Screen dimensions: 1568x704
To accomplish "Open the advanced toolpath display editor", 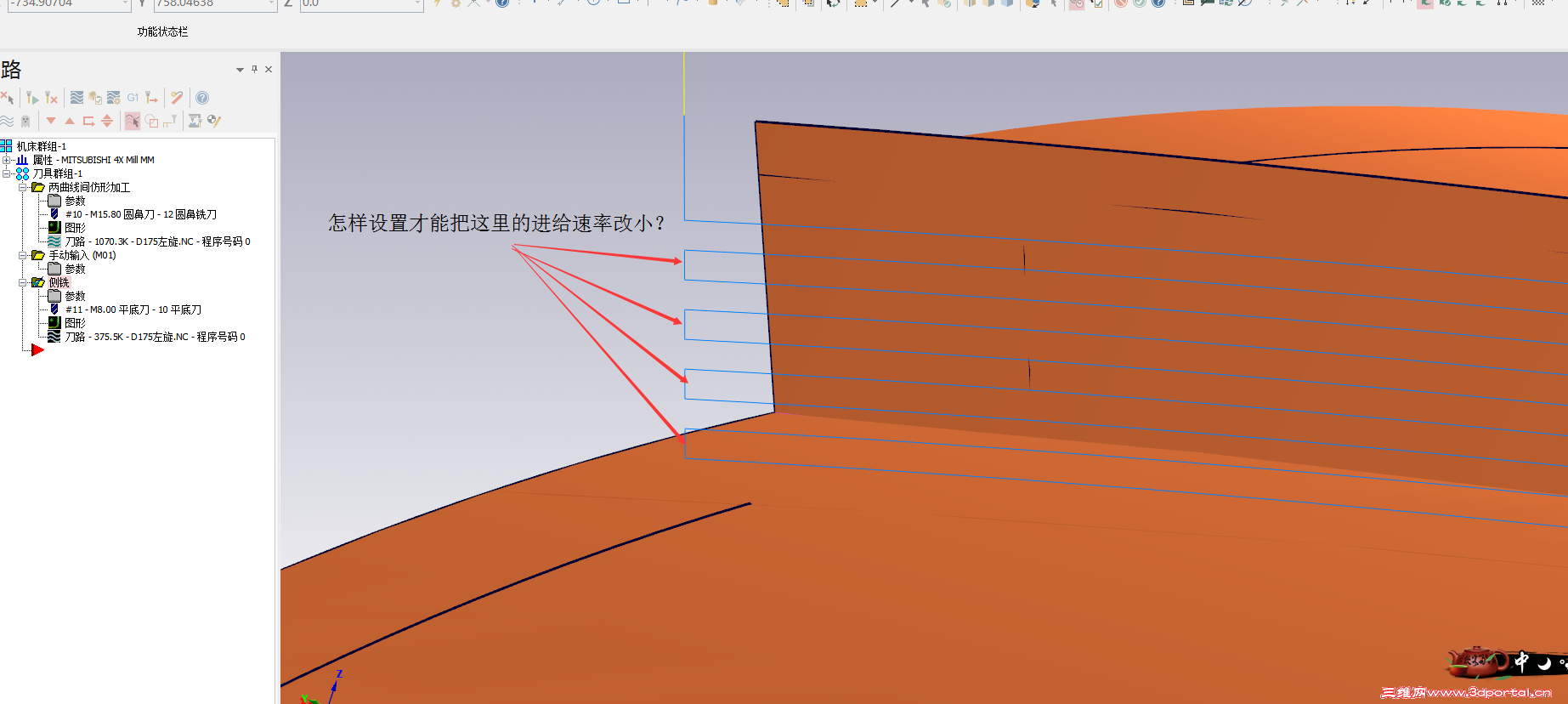I will [x=214, y=121].
